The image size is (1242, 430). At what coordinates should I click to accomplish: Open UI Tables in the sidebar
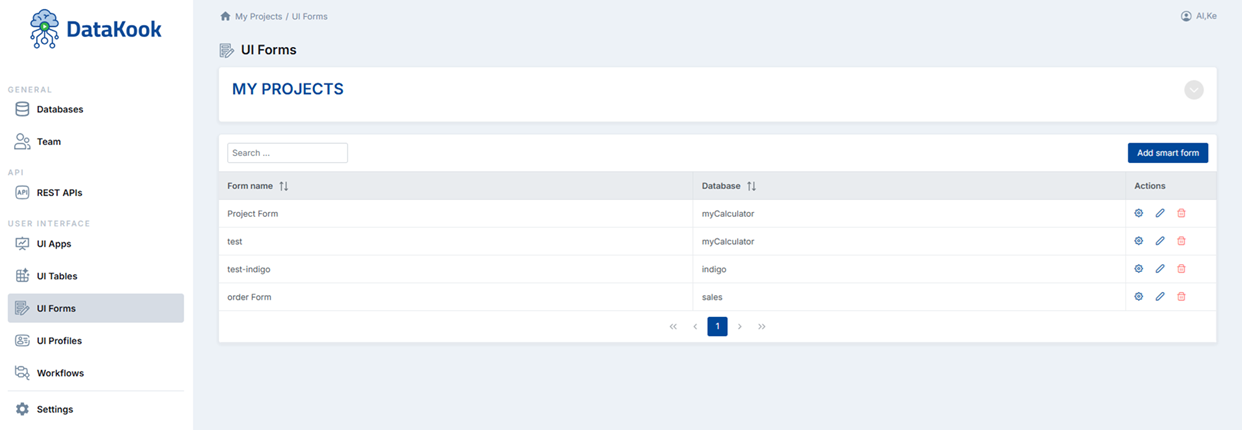(x=96, y=276)
